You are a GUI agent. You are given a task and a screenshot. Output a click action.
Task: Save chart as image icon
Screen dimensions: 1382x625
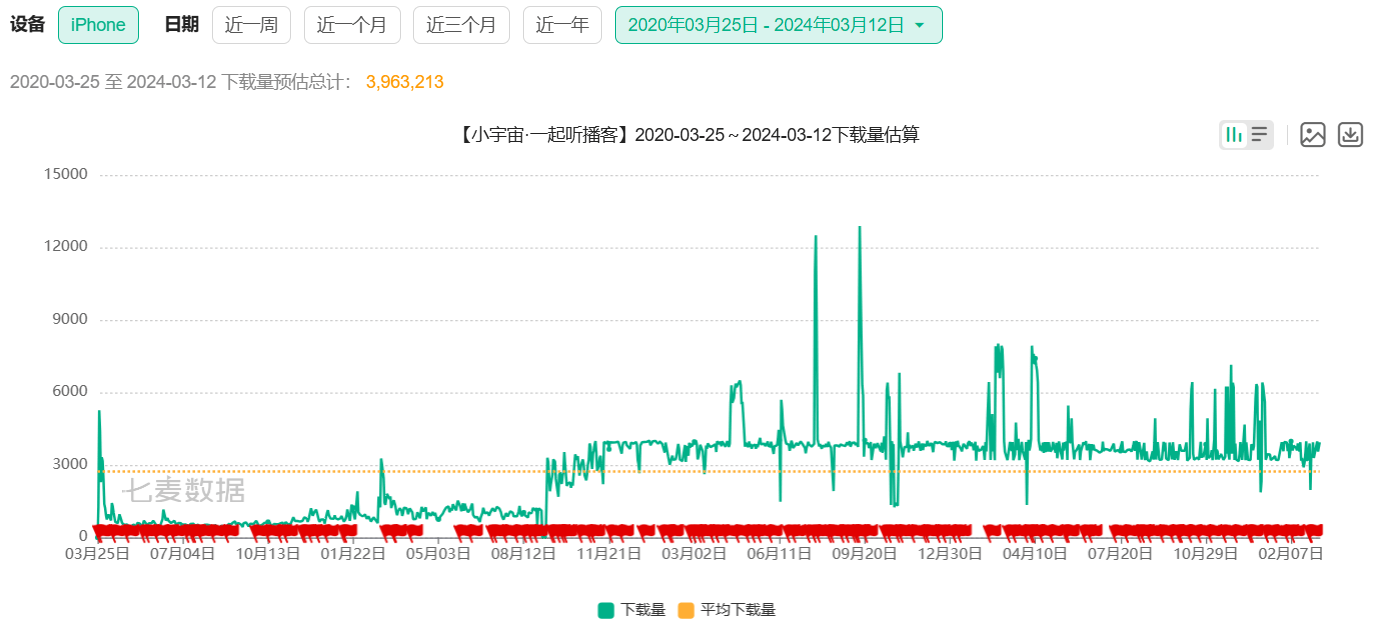[1313, 134]
